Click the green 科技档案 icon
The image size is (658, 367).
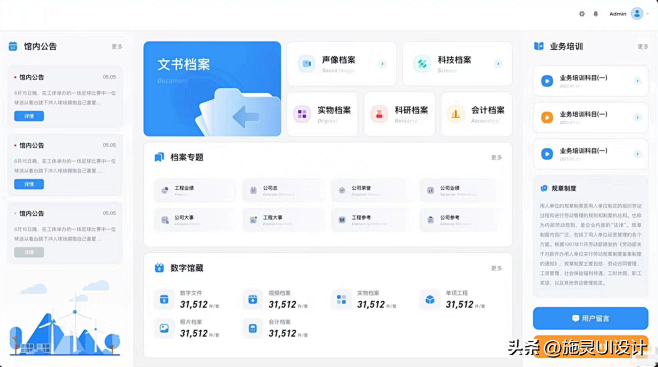click(x=422, y=64)
